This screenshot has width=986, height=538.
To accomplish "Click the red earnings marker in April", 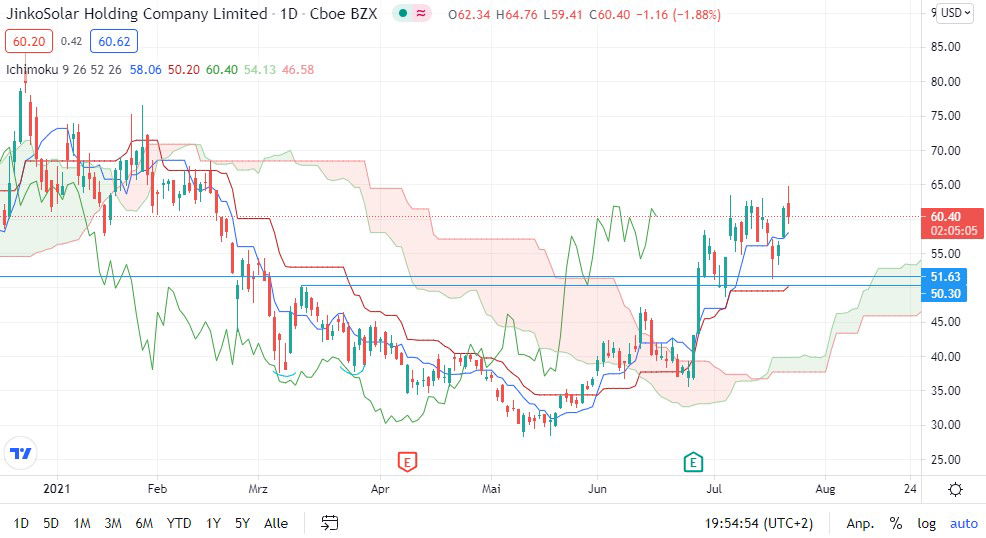I will 407,463.
